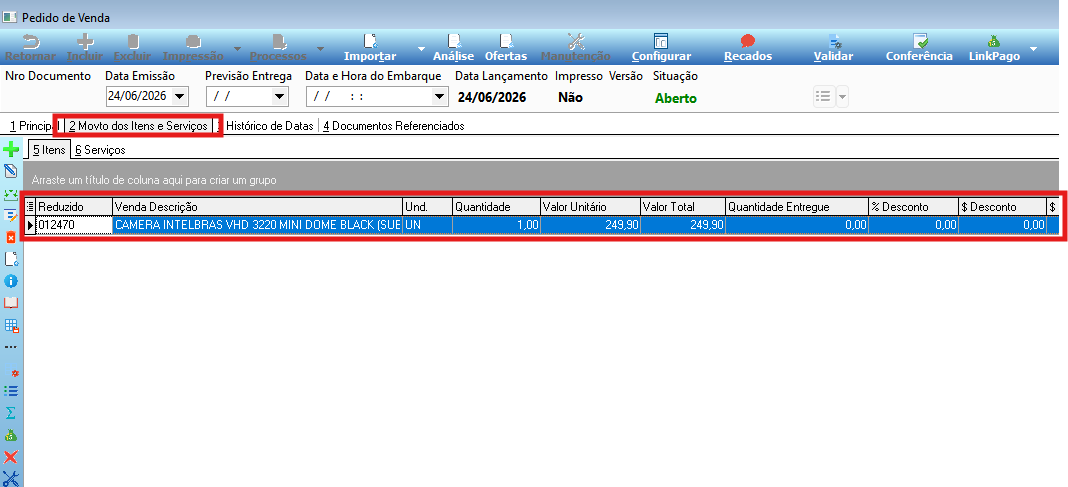Screen dimensions: 1068x487
Task: Click the document-with-gear sidebar icon
Action: click(11, 259)
